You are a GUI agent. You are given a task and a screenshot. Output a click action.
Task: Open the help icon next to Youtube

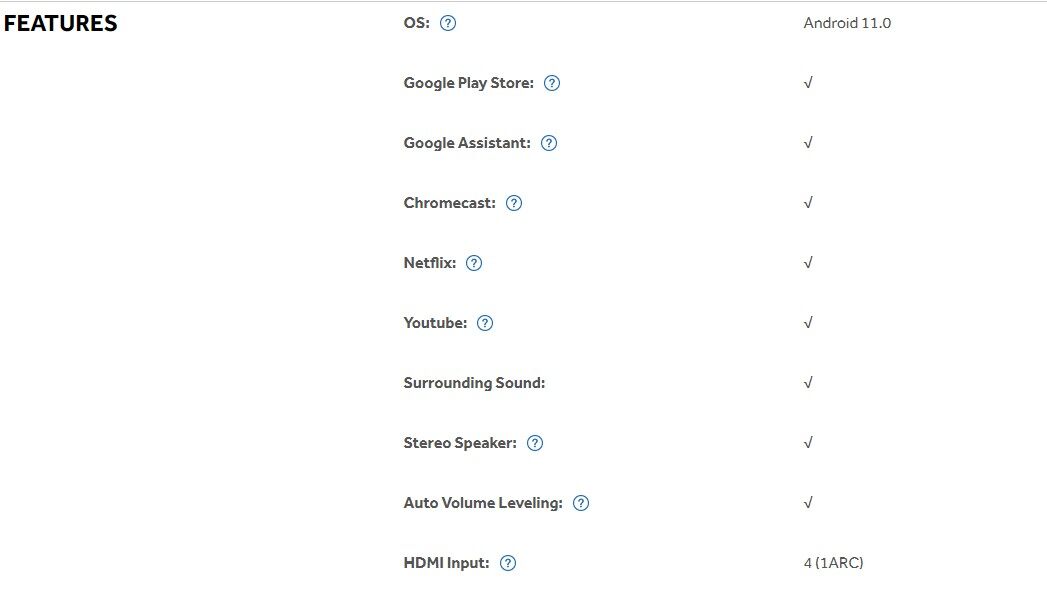(485, 323)
